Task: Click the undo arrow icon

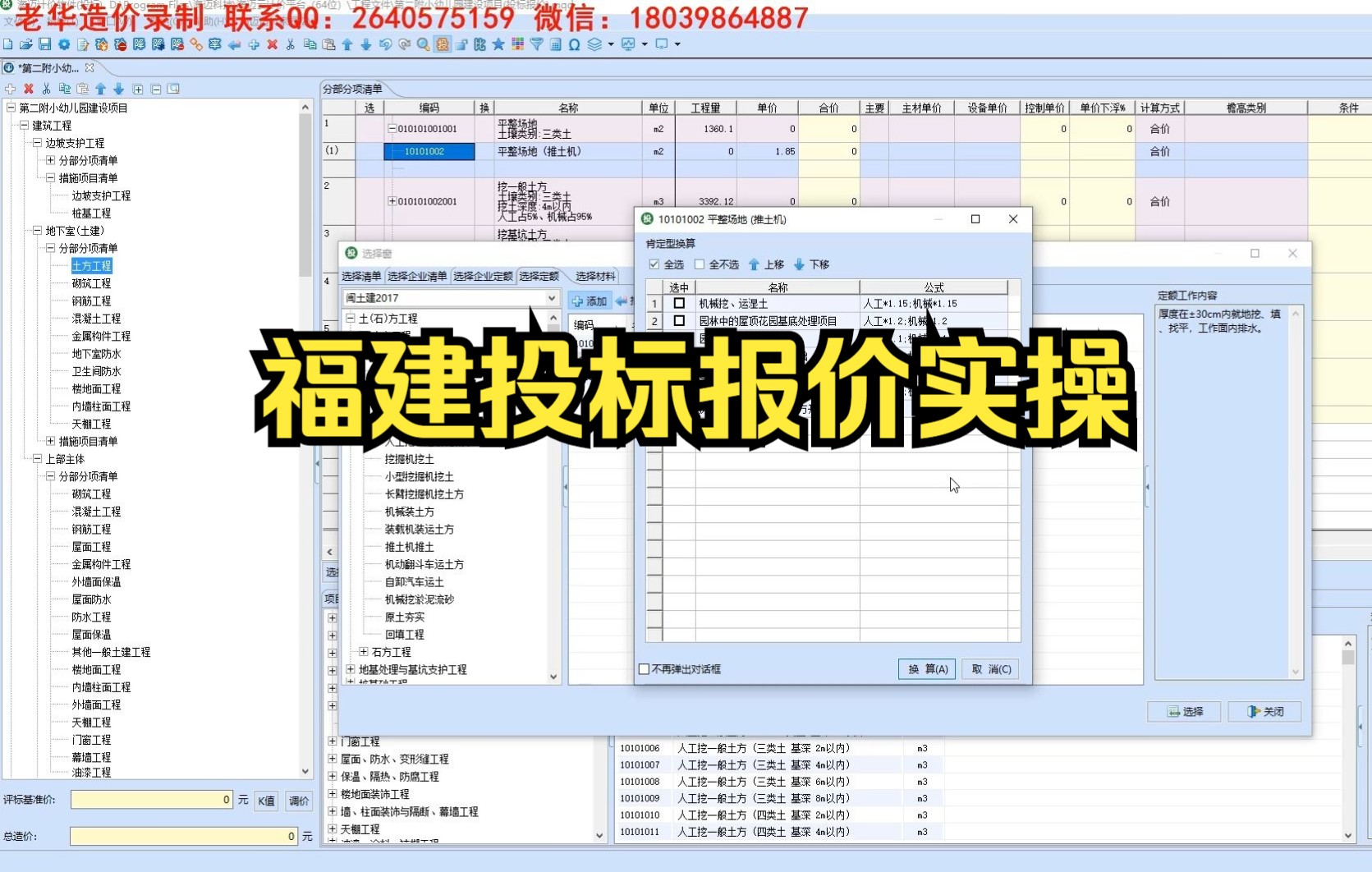Action: click(x=385, y=44)
